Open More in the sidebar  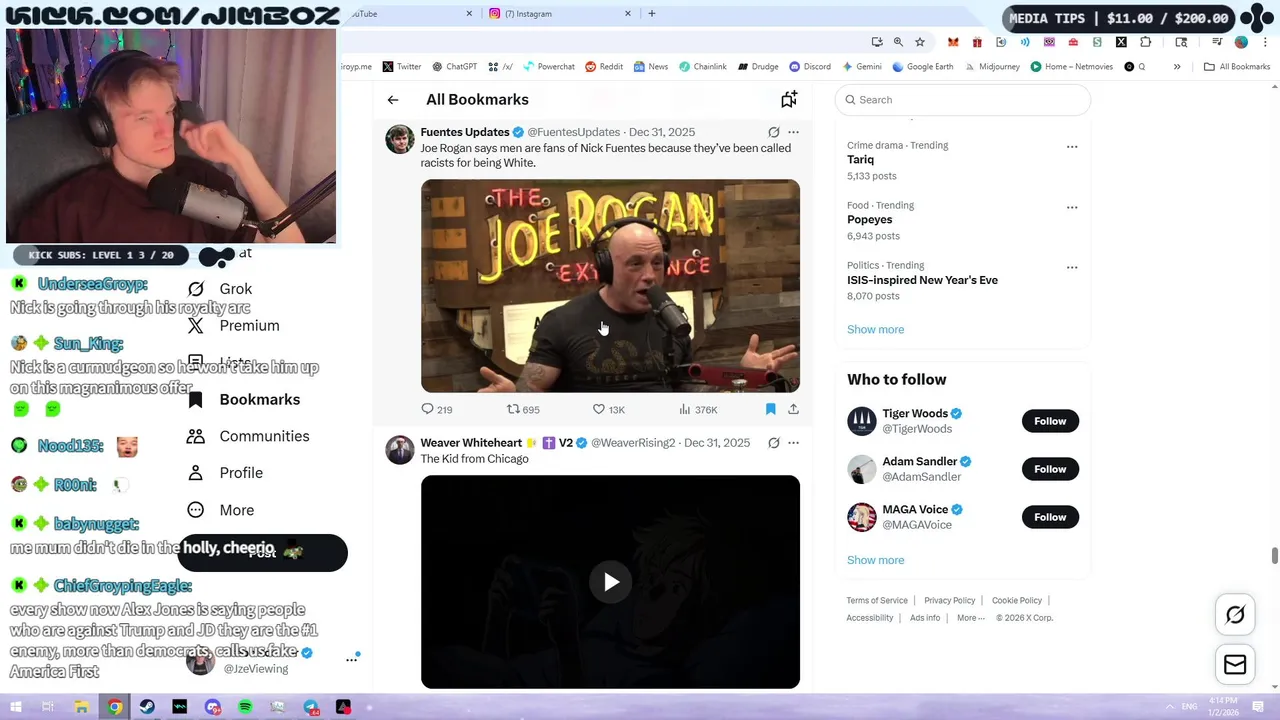pos(222,510)
